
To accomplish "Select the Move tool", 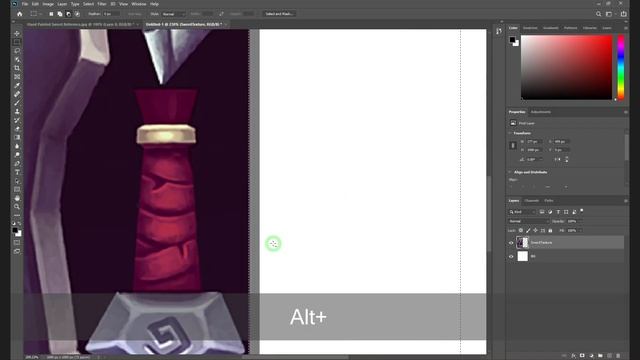I will point(17,33).
